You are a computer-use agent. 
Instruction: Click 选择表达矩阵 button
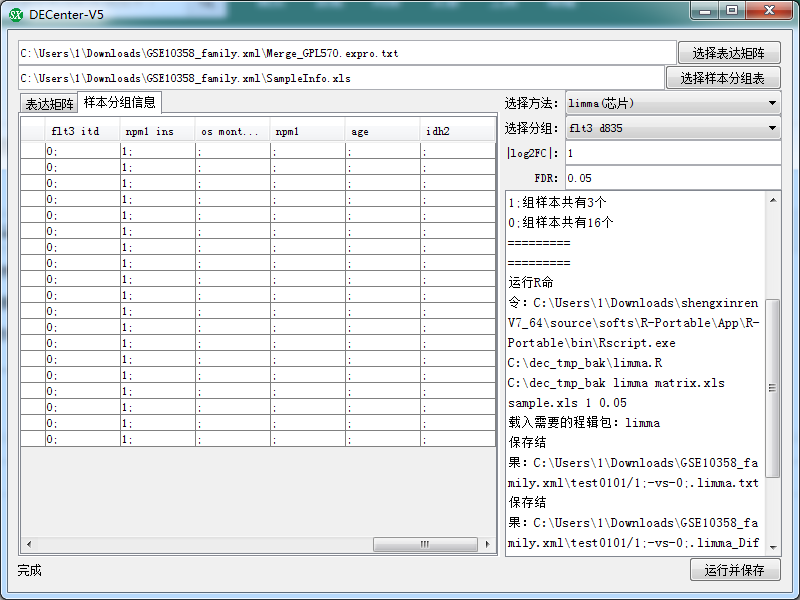729,53
